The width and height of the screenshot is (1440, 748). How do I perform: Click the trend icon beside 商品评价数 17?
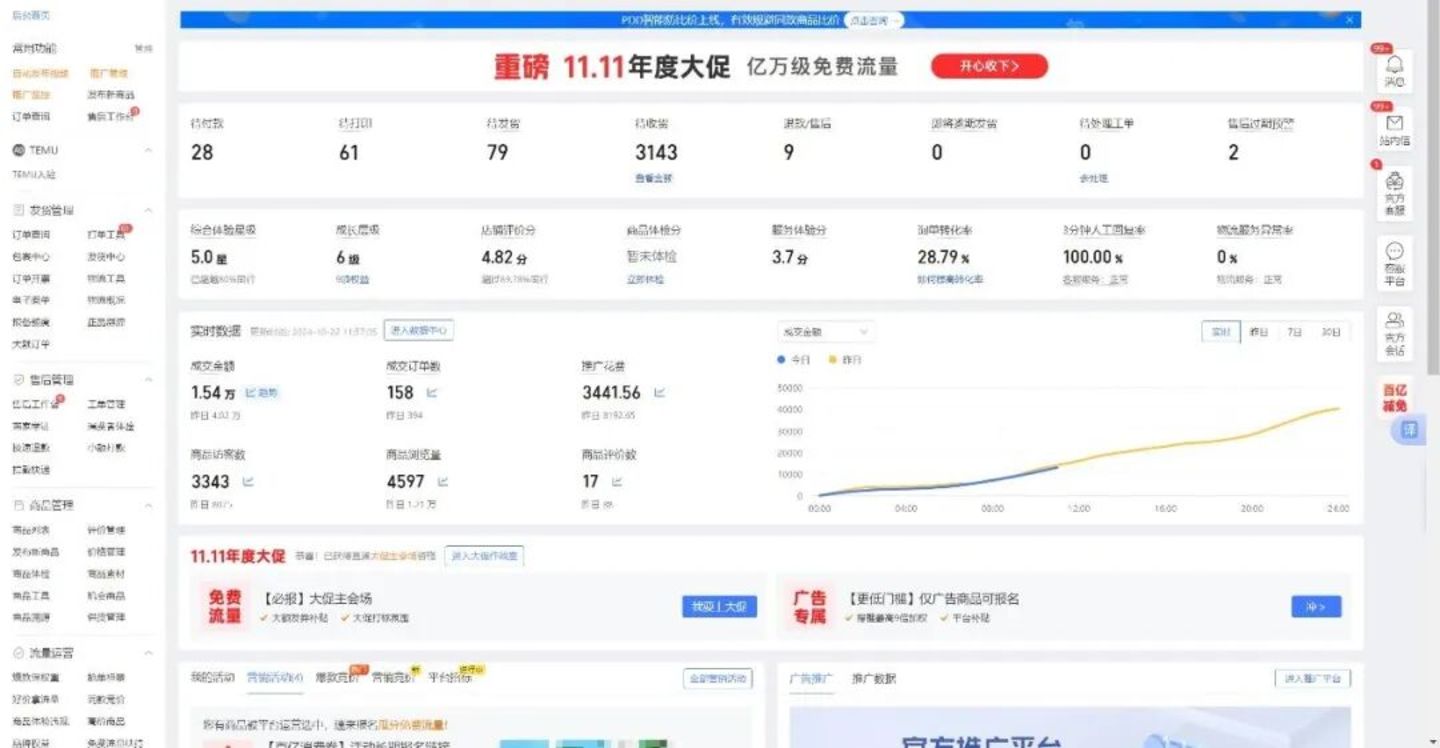[x=617, y=482]
